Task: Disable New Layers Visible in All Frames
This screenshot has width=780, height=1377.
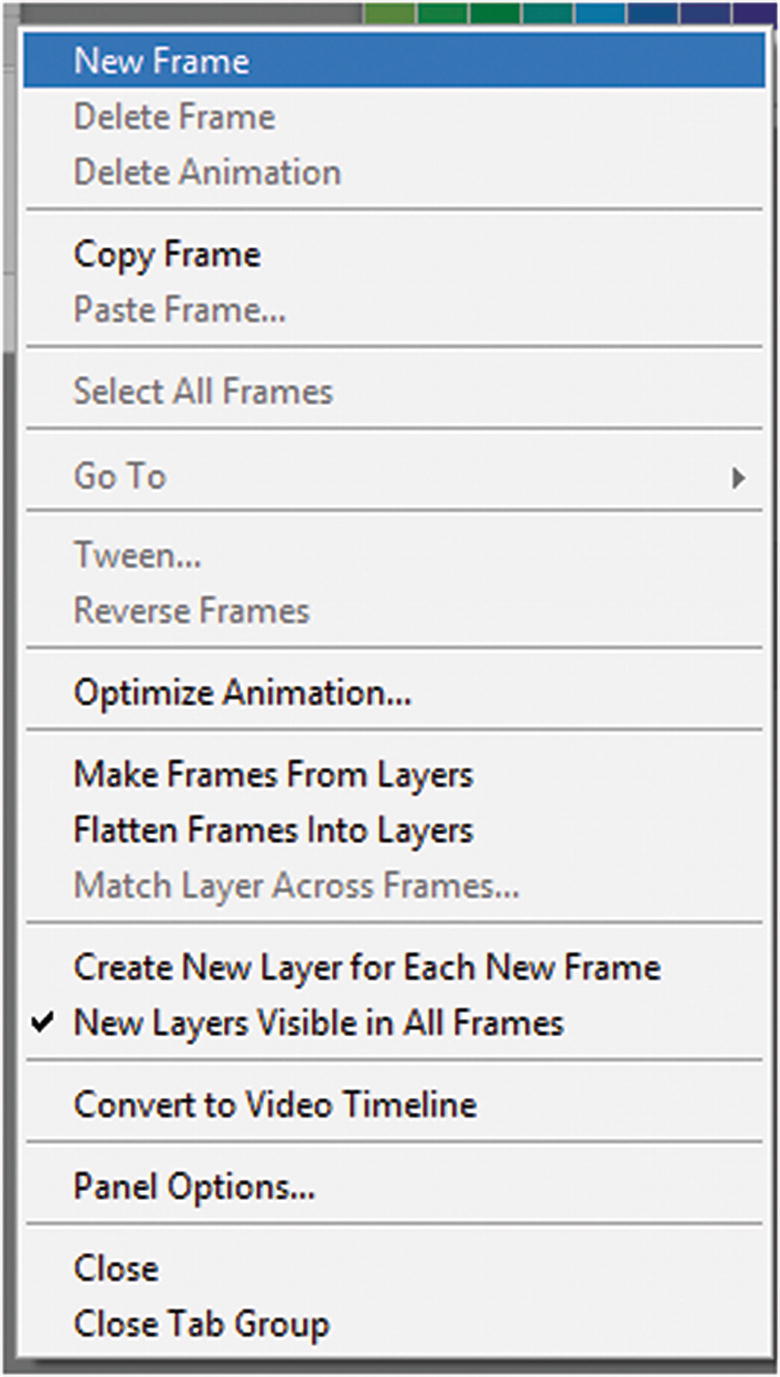Action: pyautogui.click(x=300, y=1023)
